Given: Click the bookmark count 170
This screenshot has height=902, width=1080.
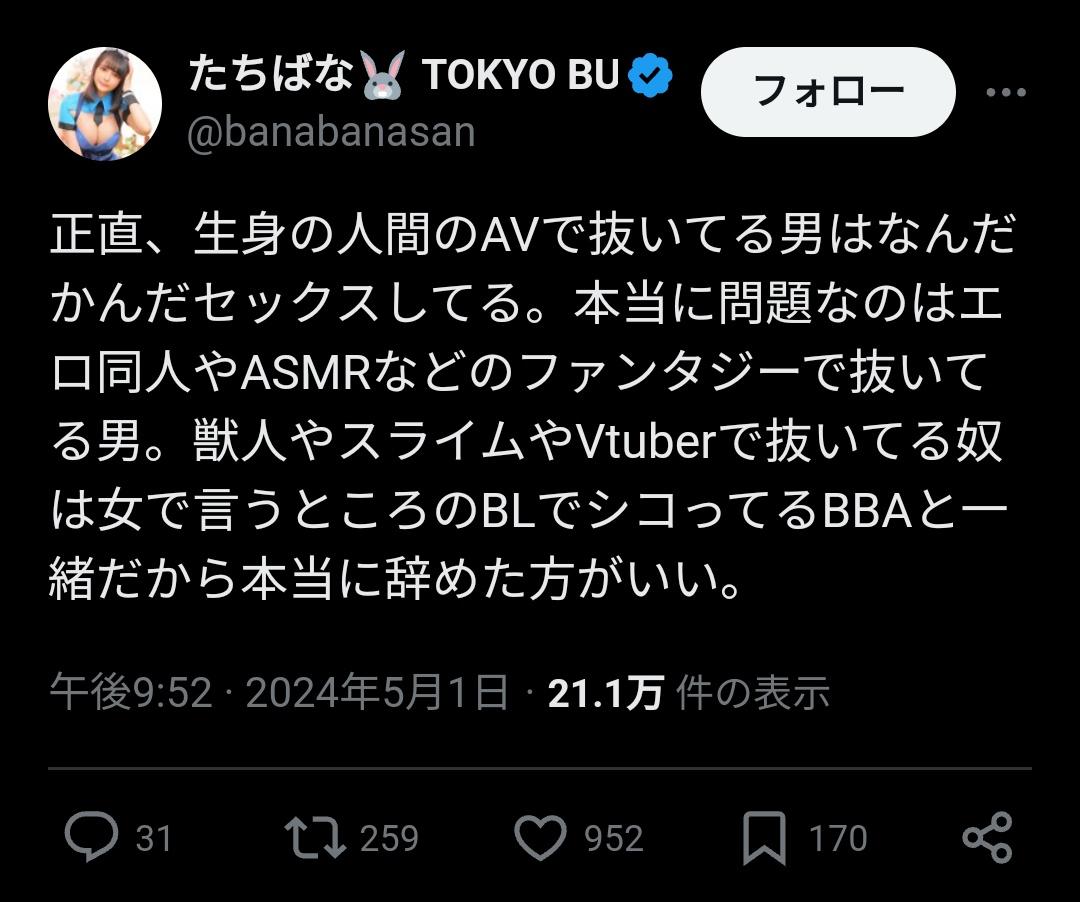Looking at the screenshot, I should point(838,838).
